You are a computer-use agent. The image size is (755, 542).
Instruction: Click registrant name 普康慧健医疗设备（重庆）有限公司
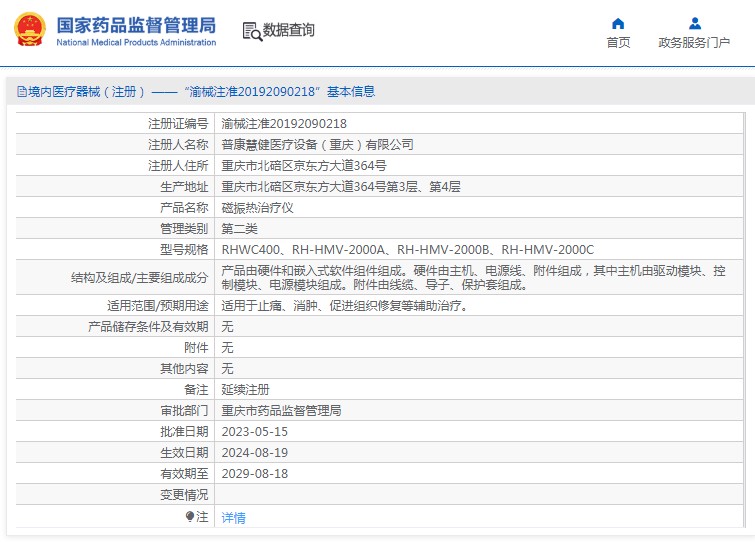click(317, 145)
